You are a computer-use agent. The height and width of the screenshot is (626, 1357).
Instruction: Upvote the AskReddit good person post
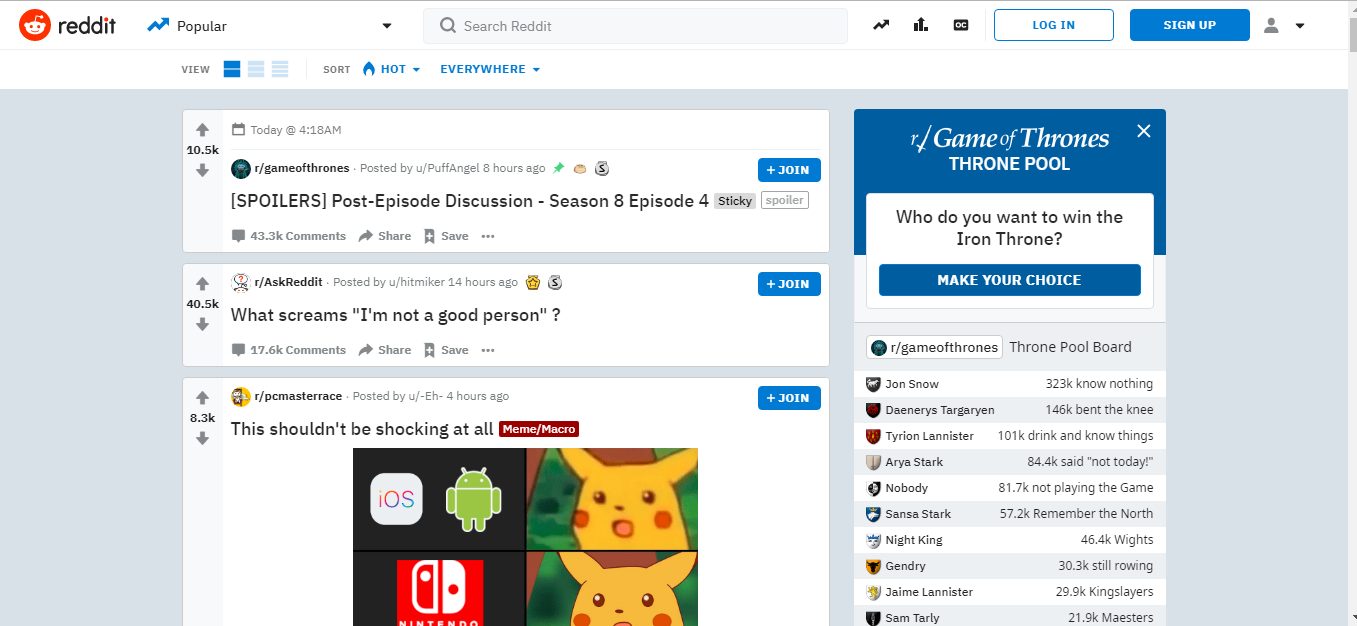tap(202, 284)
